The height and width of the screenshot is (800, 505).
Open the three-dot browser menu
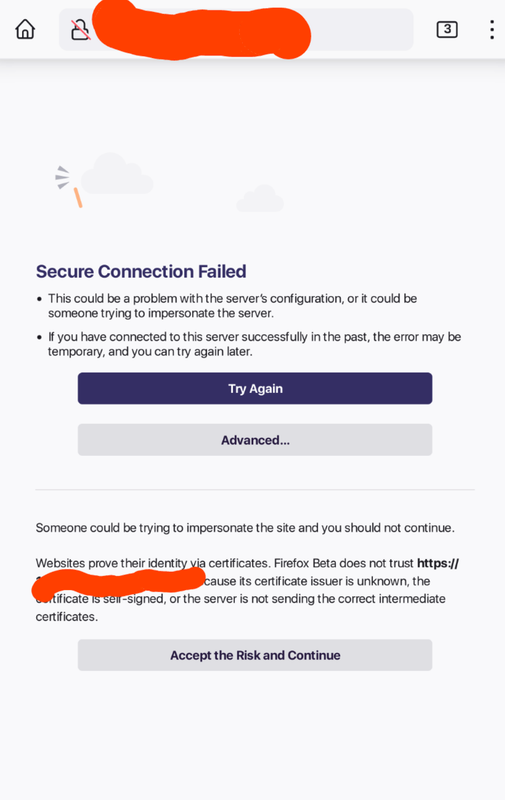(491, 30)
